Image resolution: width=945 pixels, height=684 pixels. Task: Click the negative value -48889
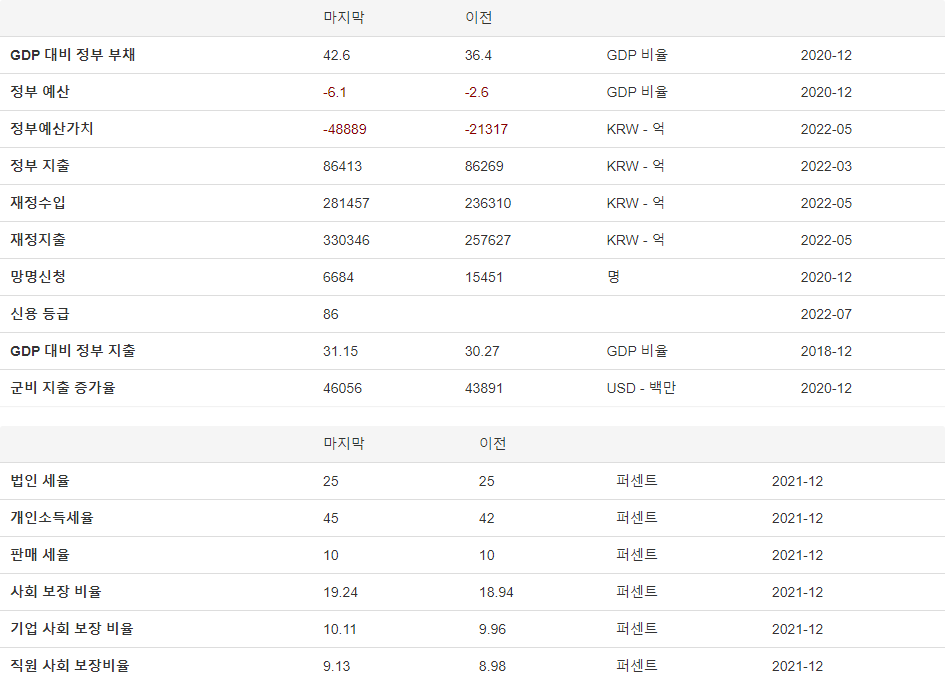pos(345,130)
